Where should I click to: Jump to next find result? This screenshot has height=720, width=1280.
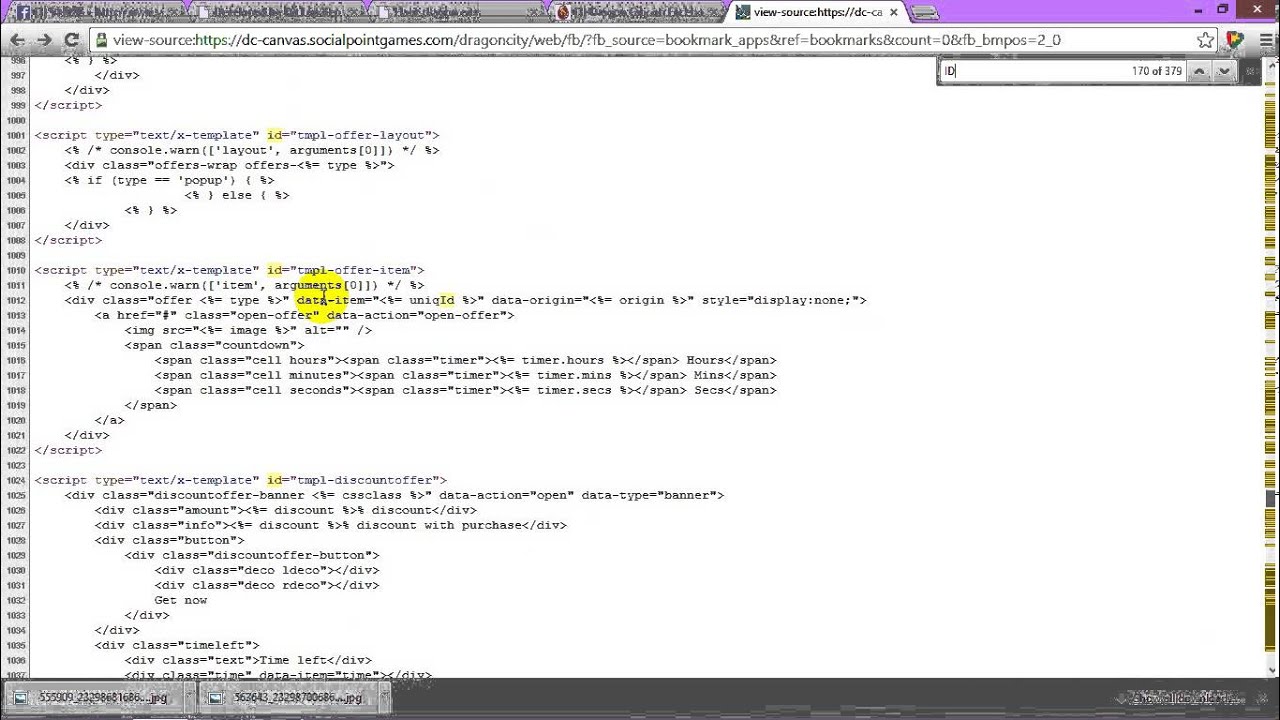[1223, 71]
